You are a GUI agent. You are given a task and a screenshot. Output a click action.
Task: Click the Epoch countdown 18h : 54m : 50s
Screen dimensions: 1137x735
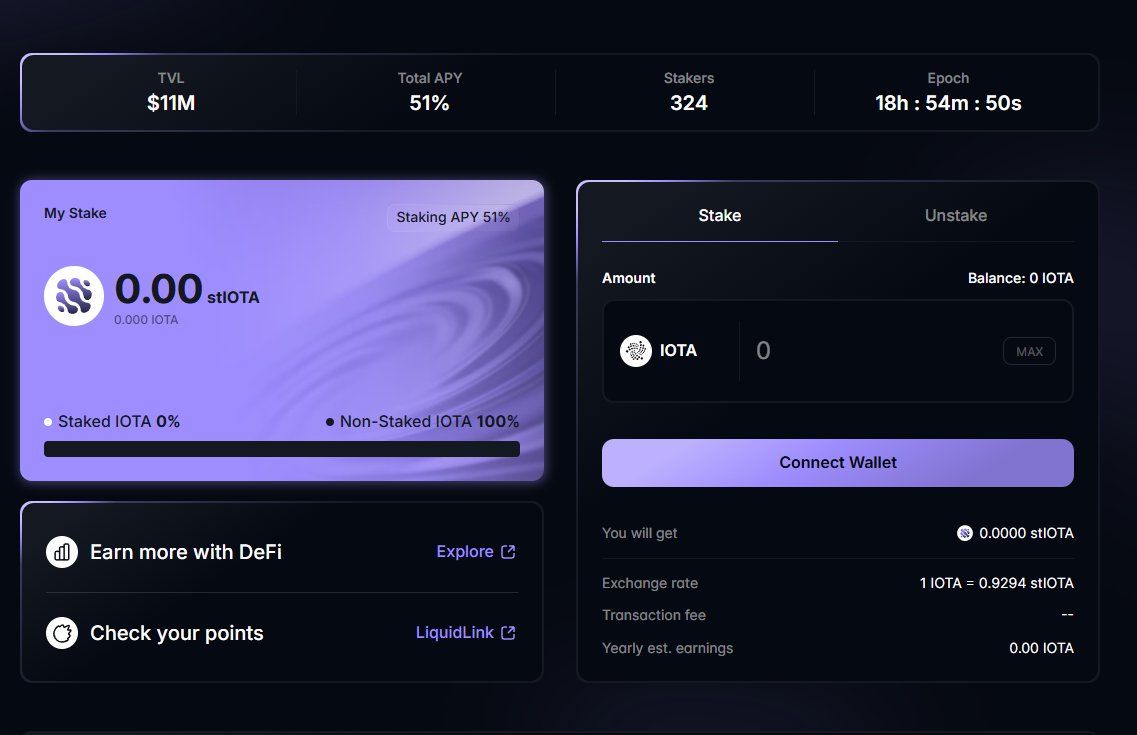[x=948, y=103]
